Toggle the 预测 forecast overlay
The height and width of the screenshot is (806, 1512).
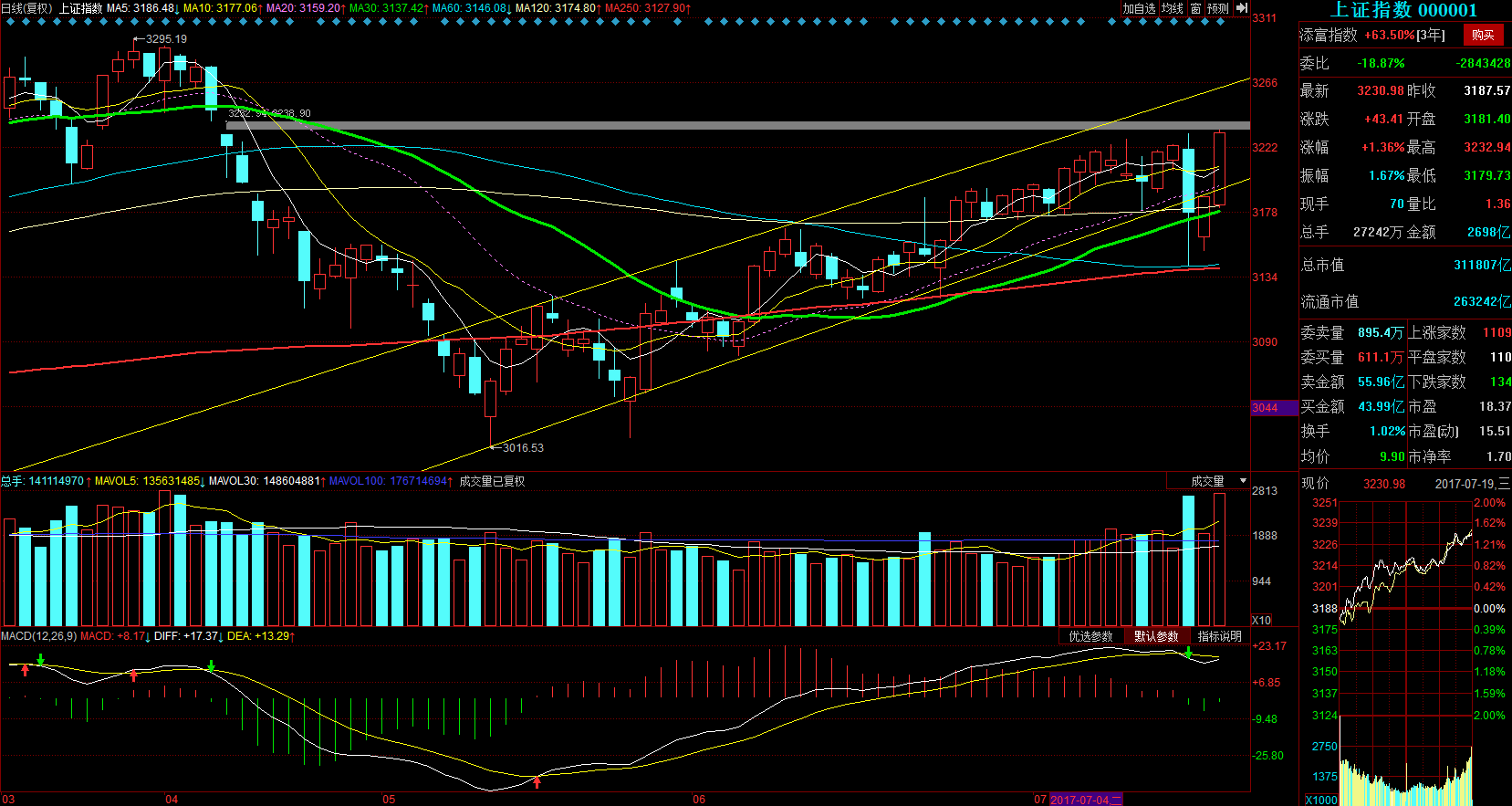pyautogui.click(x=1218, y=8)
